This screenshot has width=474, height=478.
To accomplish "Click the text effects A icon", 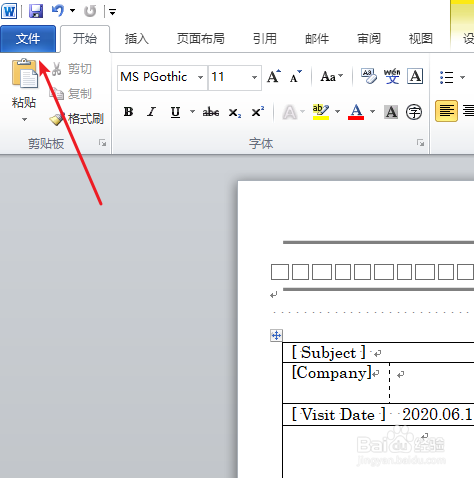I will (290, 112).
